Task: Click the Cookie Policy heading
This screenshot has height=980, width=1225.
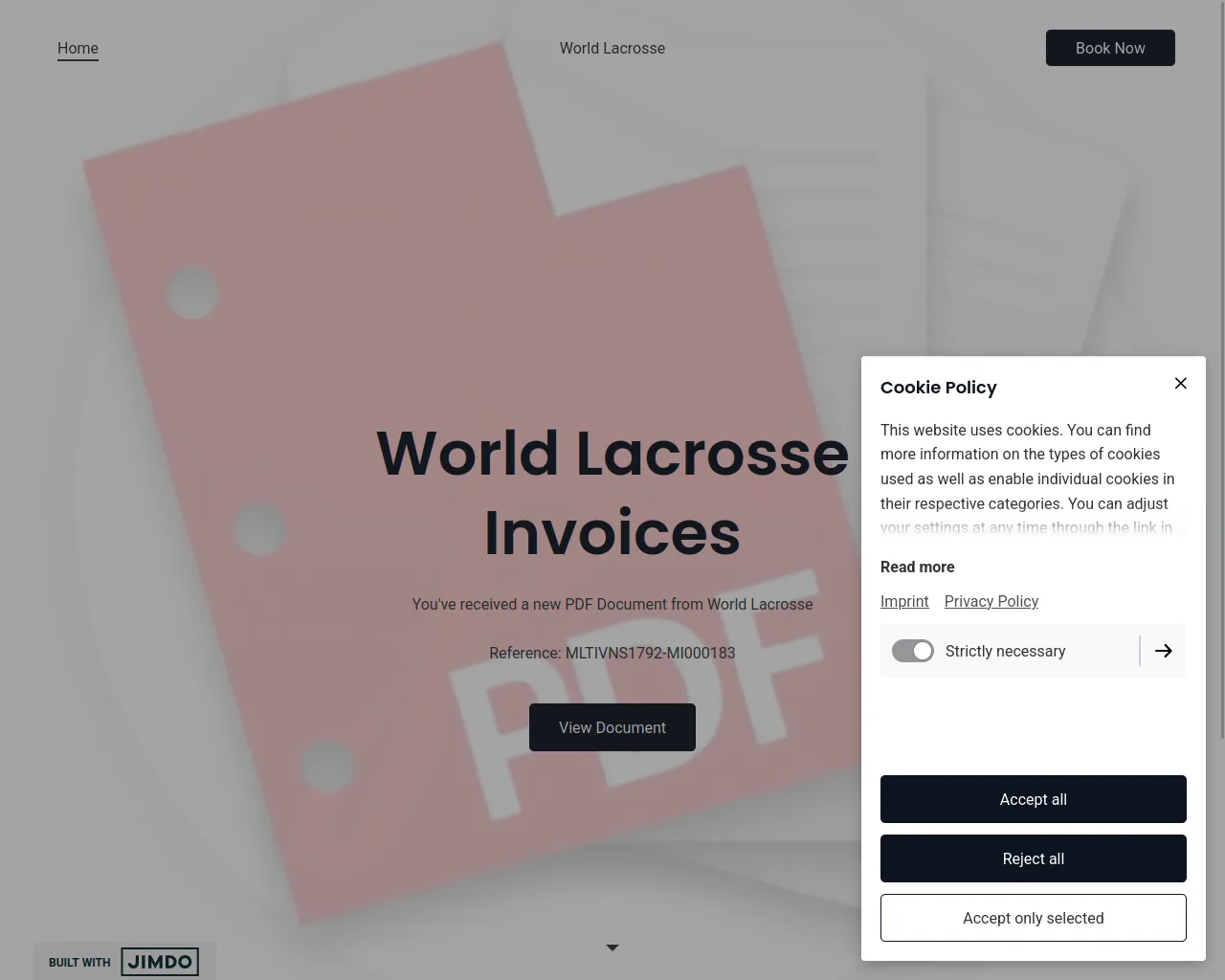Action: (938, 387)
